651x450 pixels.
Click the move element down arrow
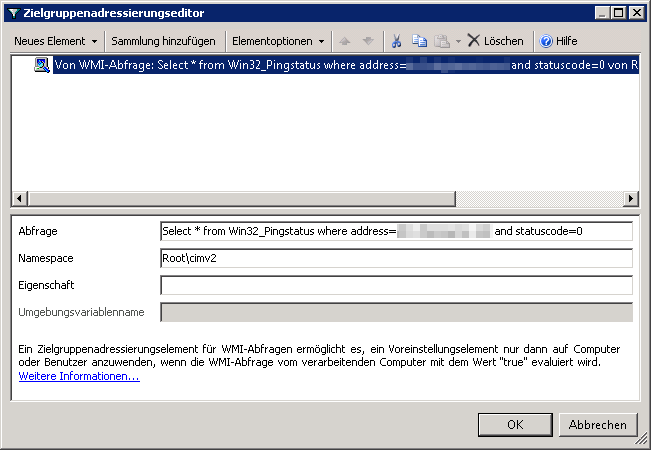pyautogui.click(x=368, y=41)
